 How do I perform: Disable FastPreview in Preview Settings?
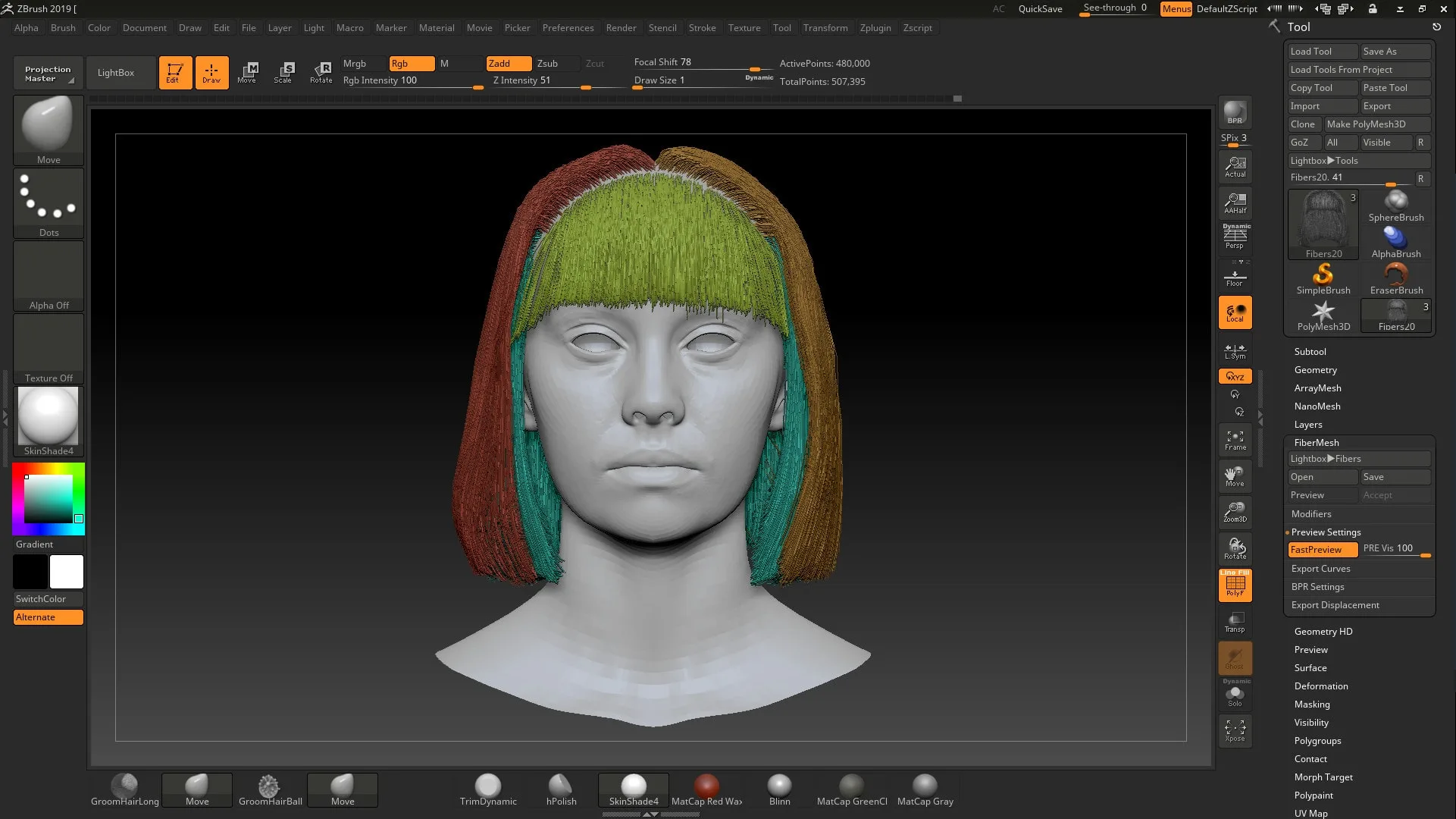1322,549
